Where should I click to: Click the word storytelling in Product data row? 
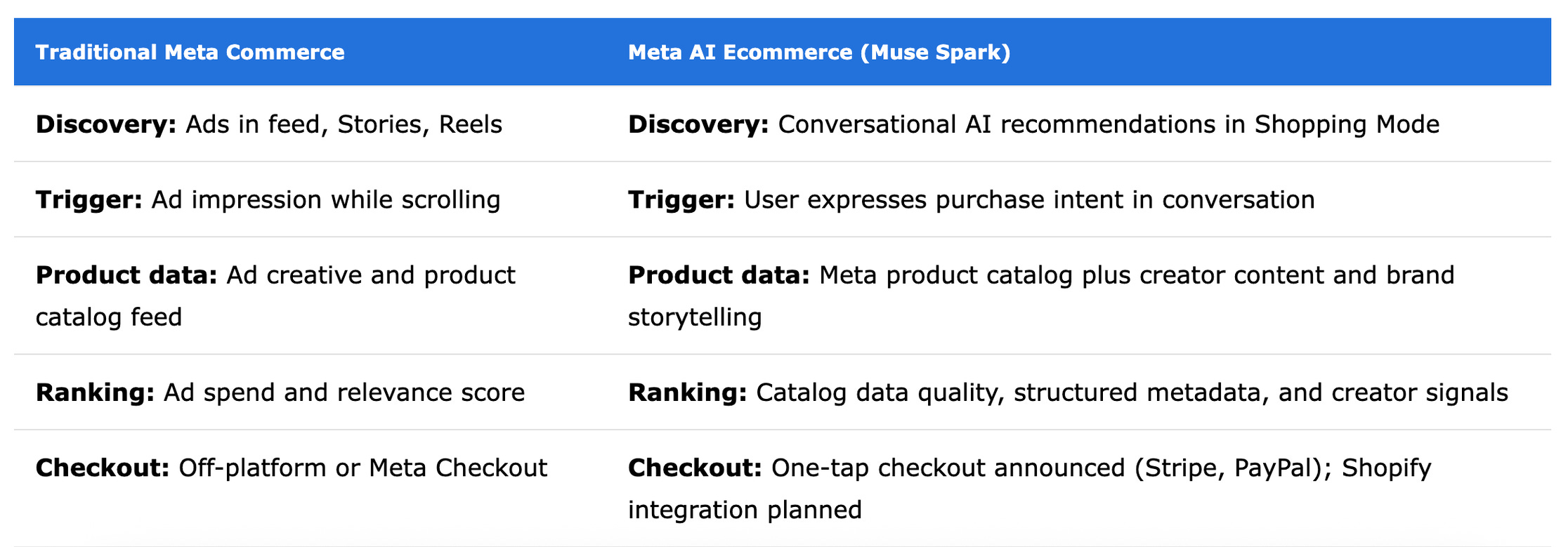[695, 317]
